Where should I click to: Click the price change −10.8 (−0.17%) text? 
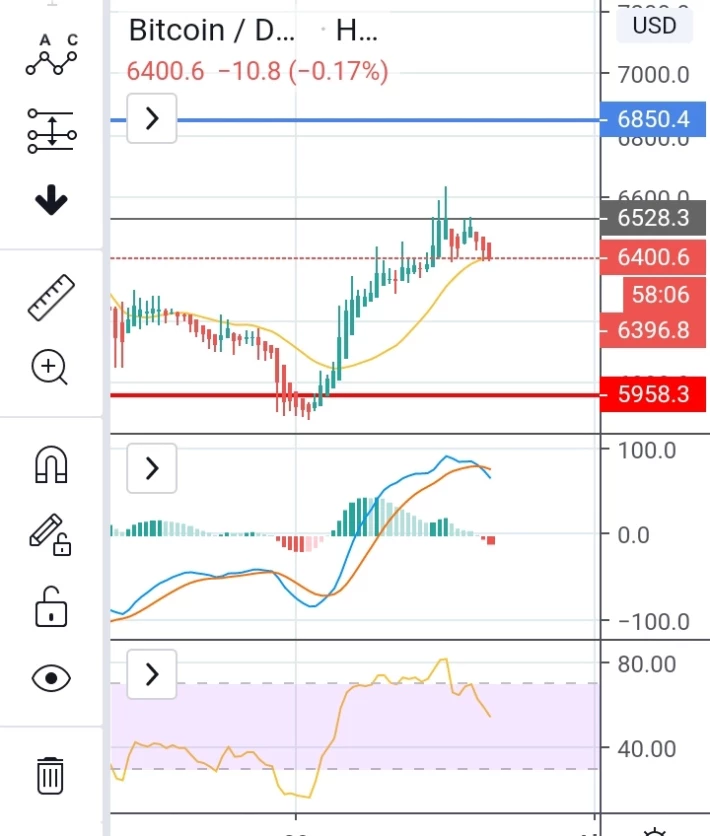click(303, 71)
